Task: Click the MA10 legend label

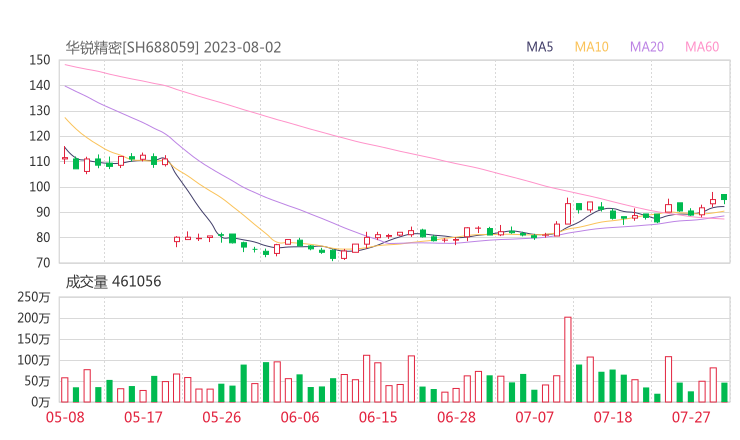Action: click(591, 47)
